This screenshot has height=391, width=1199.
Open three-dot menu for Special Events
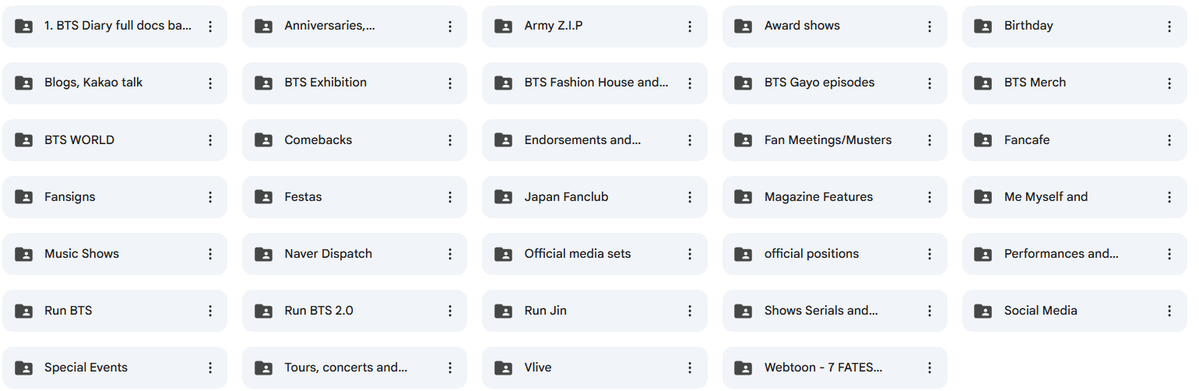[210, 368]
